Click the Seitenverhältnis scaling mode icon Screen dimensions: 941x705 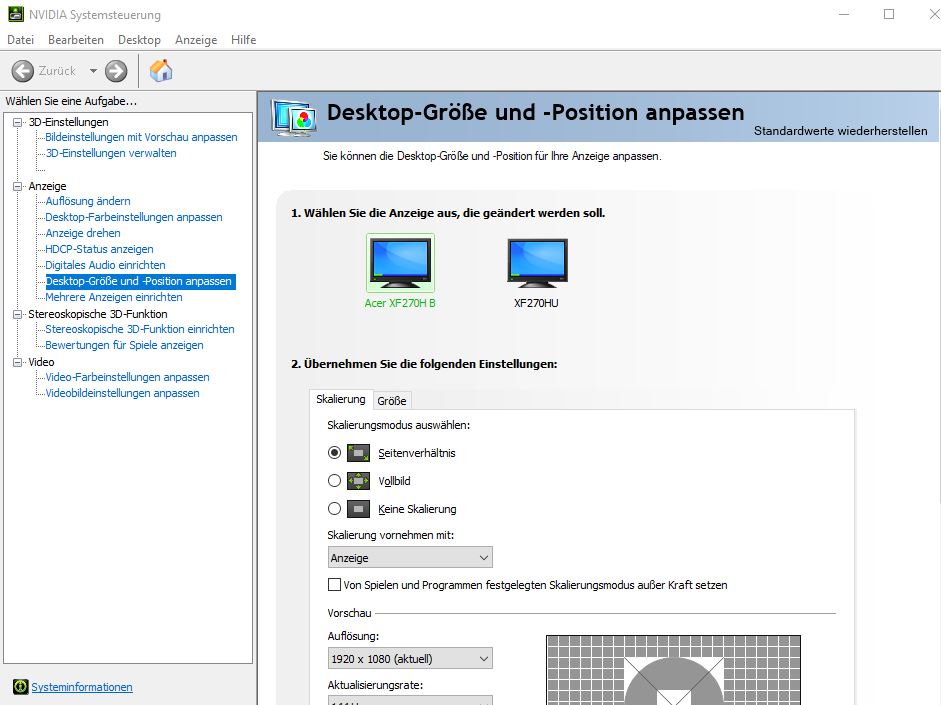(358, 453)
